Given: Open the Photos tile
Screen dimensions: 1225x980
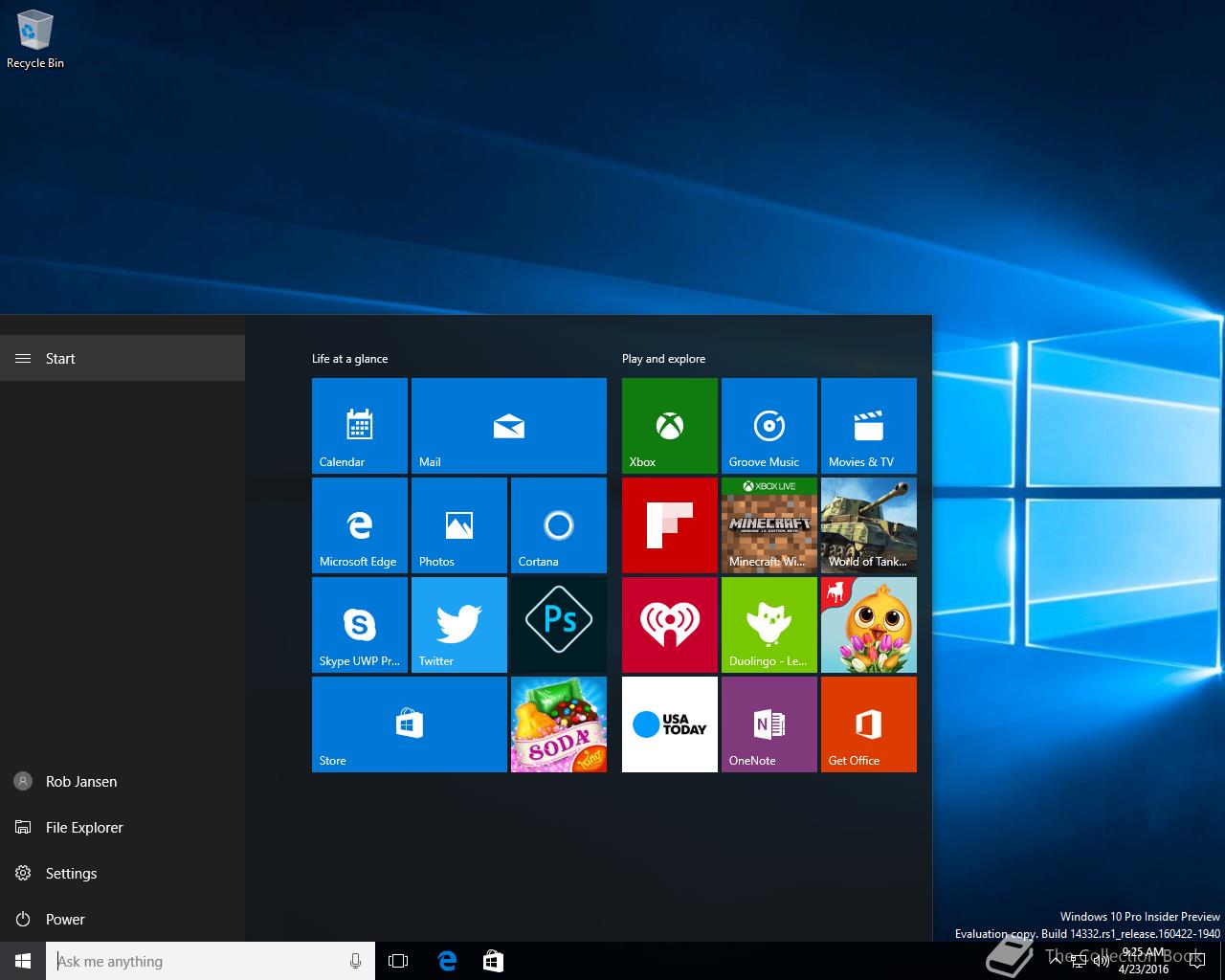Looking at the screenshot, I should [459, 525].
